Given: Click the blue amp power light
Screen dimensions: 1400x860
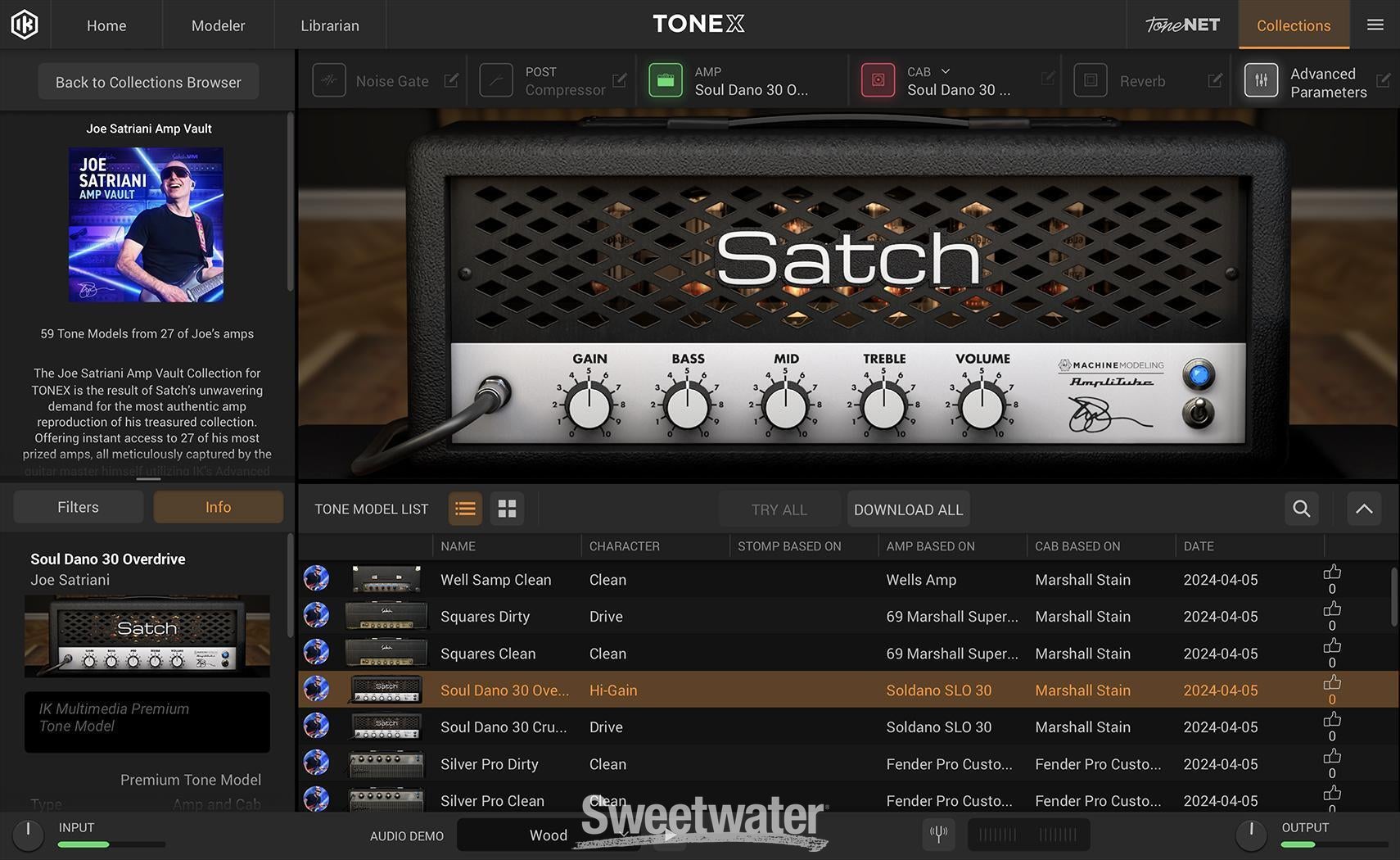Looking at the screenshot, I should pos(1199,375).
